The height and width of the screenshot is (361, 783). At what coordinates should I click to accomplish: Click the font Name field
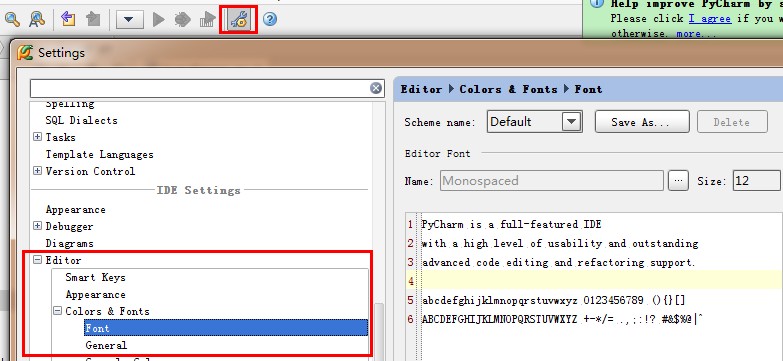pyautogui.click(x=552, y=180)
